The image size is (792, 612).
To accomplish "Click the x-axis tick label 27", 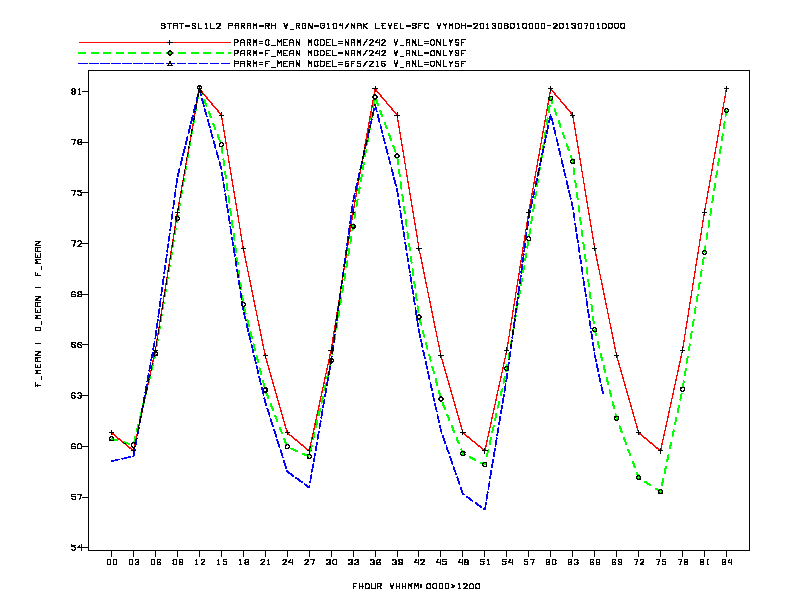I will (309, 562).
